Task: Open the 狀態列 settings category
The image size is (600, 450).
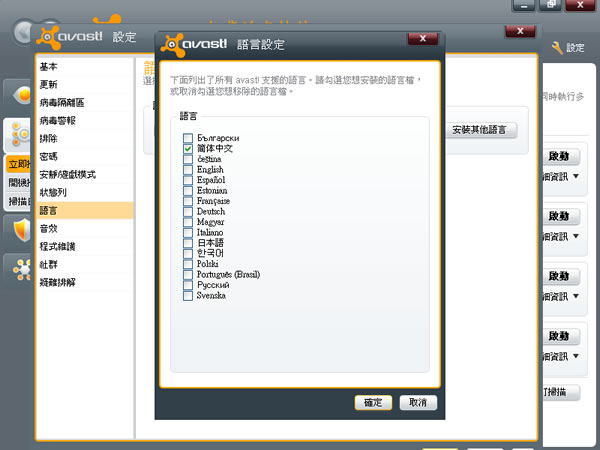Action: click(x=85, y=192)
